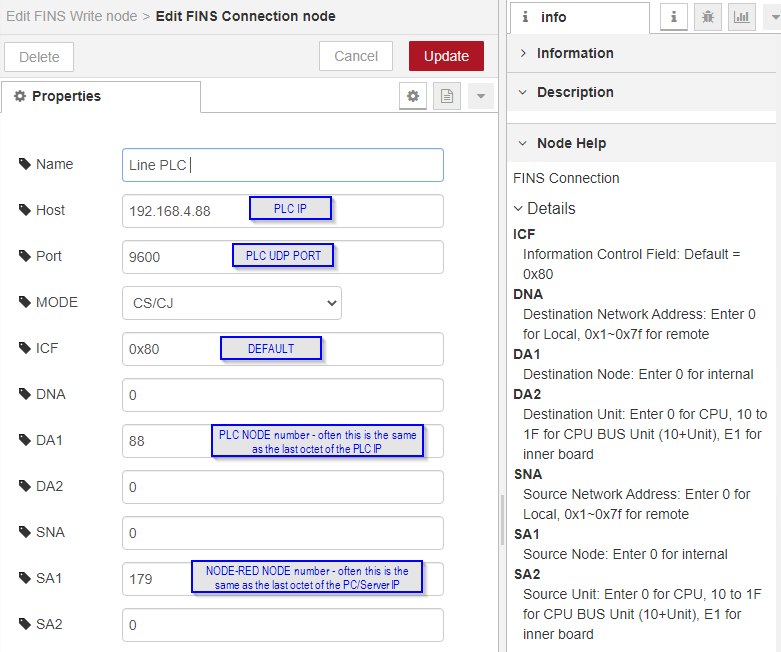Screen dimensions: 781x652
Task: Open the MODE dropdown set to CS/CJ
Action: [232, 303]
